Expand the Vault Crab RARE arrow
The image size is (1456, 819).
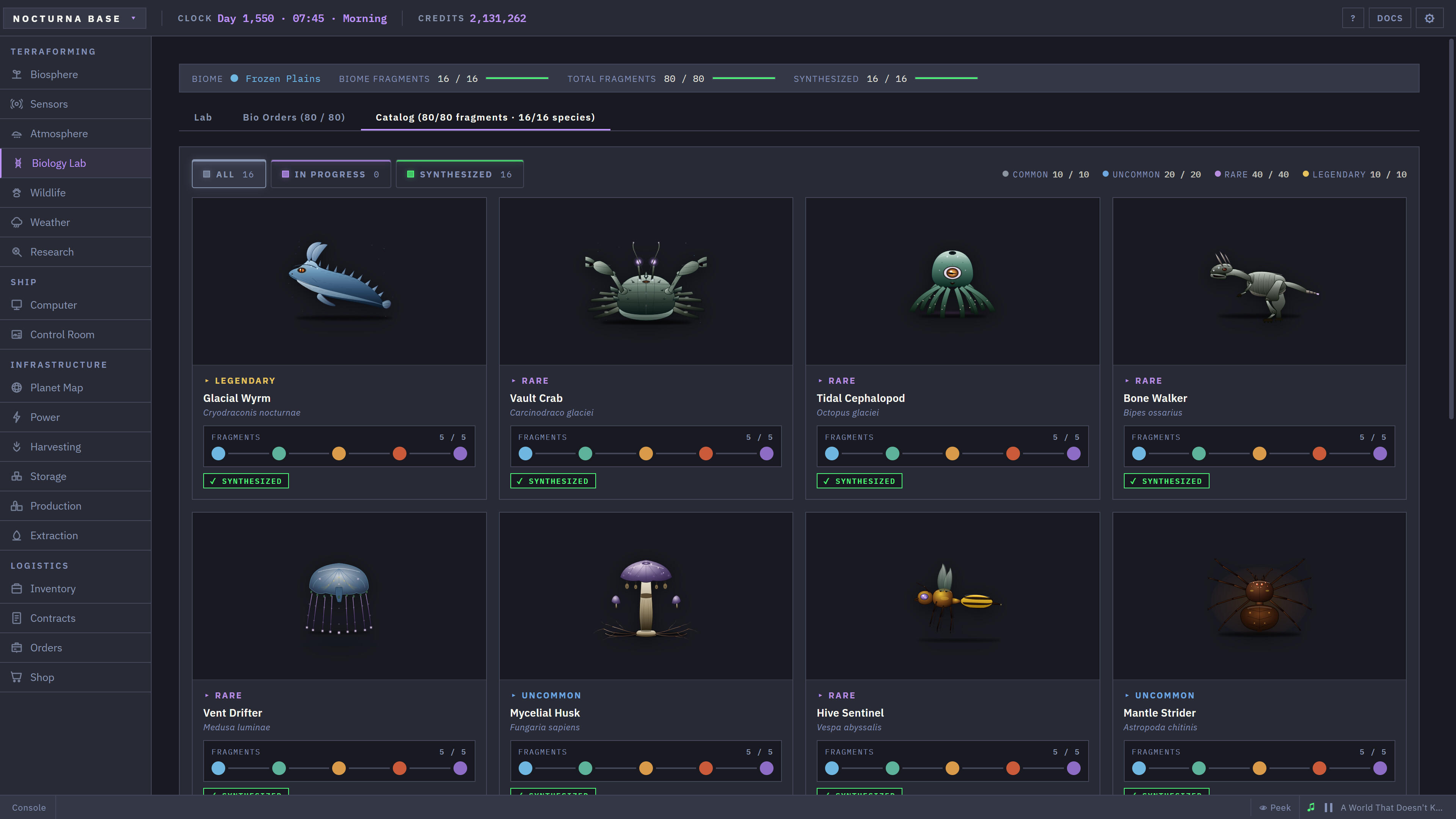(513, 380)
